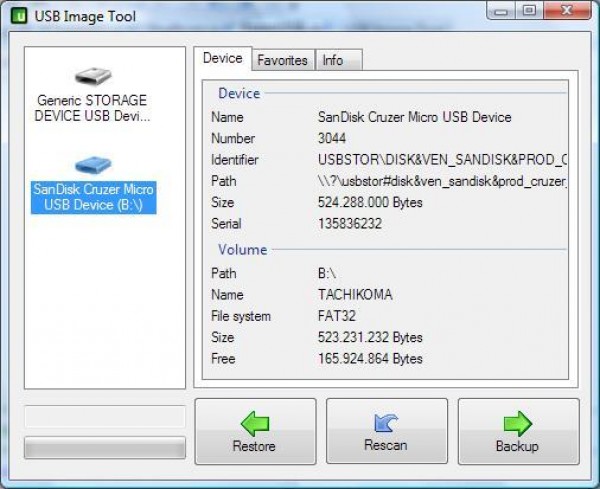The height and width of the screenshot is (489, 600).
Task: Click free space value 165.924.864 Bytes
Action: click(x=370, y=359)
